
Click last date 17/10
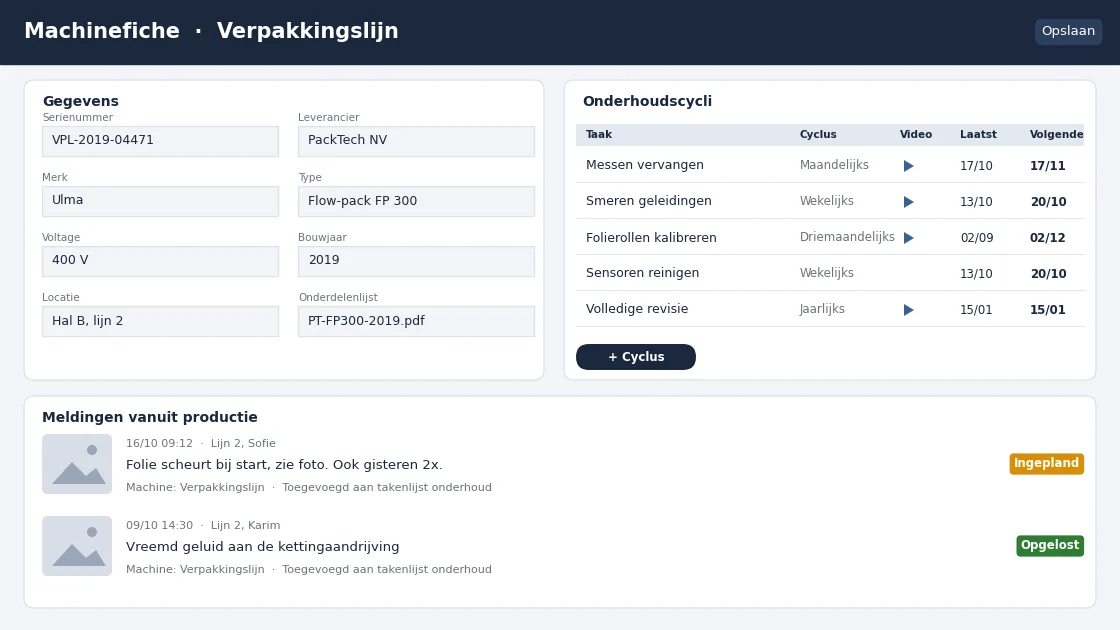(x=976, y=166)
